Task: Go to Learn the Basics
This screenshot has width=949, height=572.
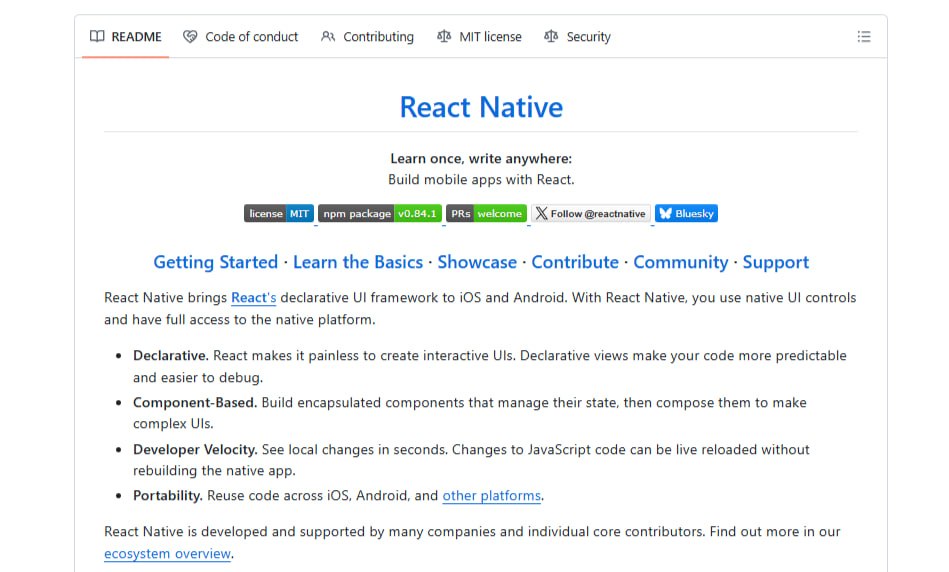Action: tap(357, 262)
